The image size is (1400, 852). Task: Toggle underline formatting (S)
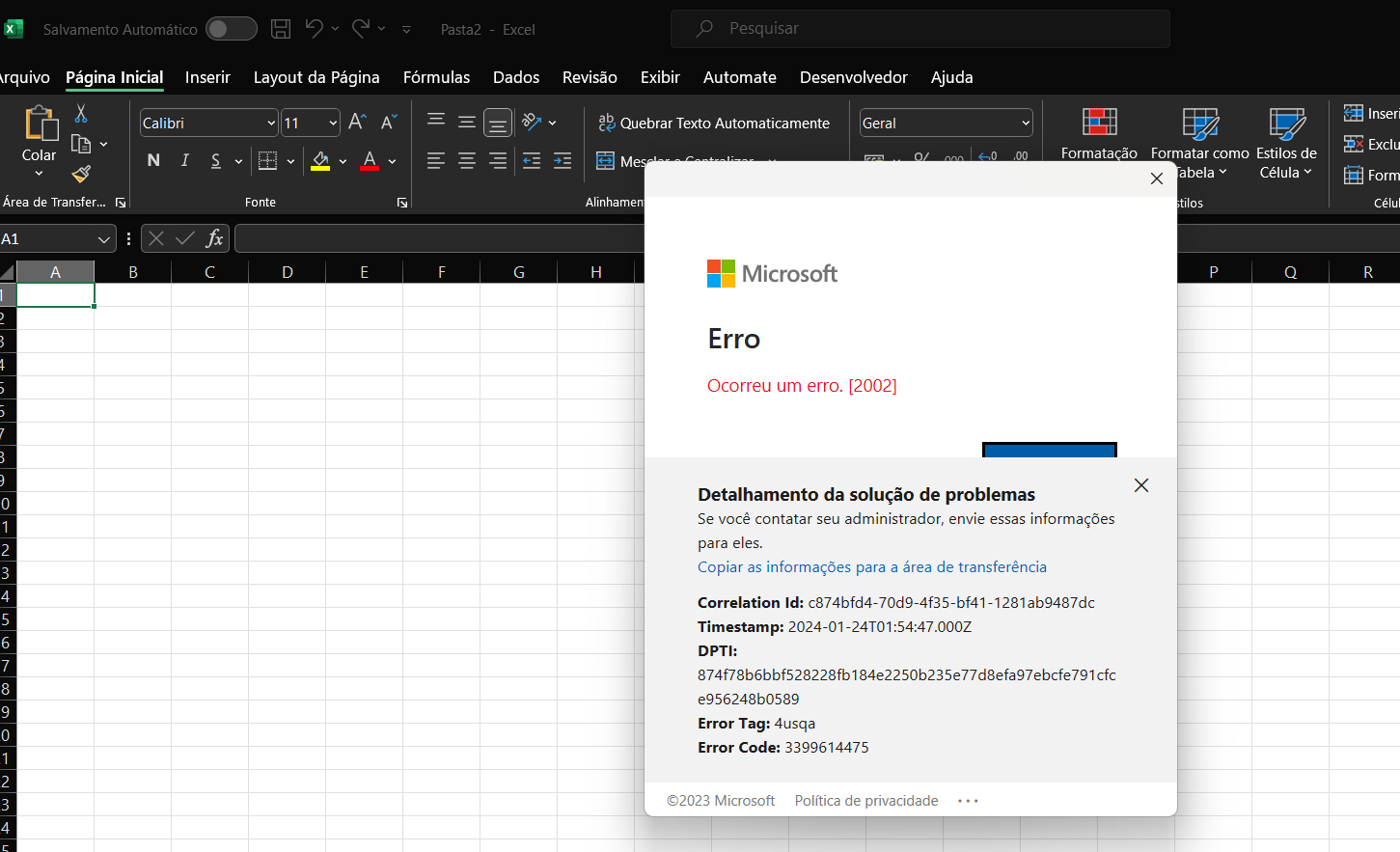pyautogui.click(x=216, y=160)
